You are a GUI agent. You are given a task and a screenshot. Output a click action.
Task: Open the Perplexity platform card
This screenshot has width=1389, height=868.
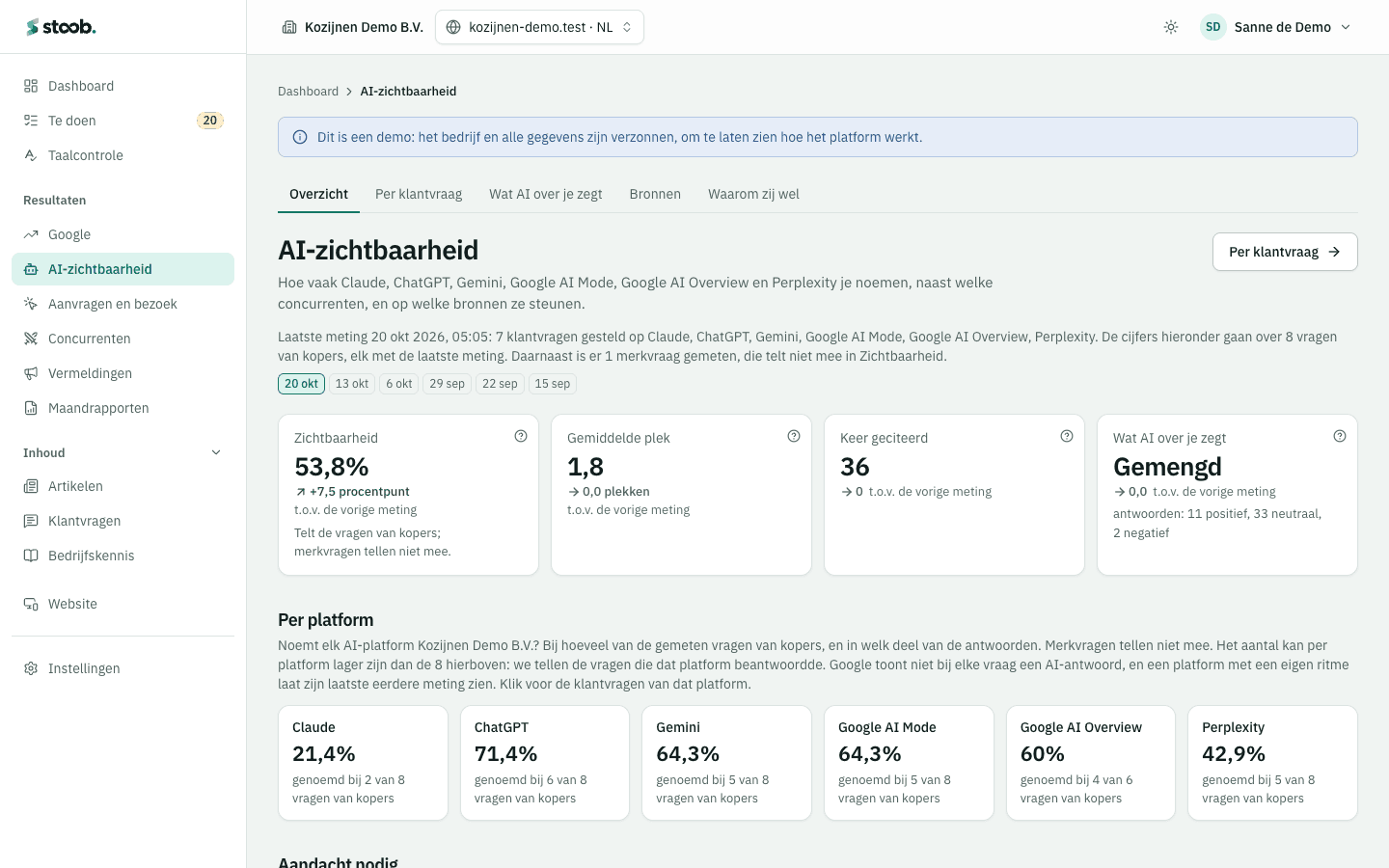[1272, 763]
